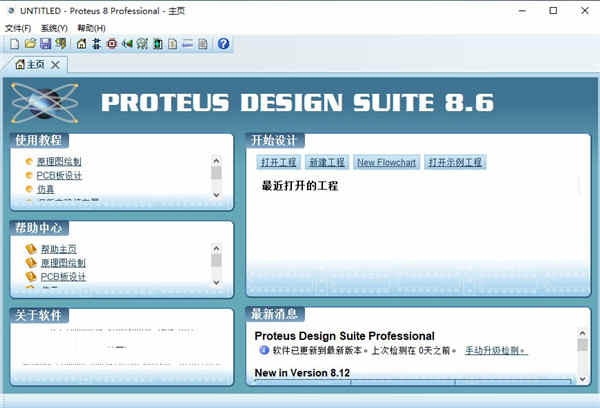
Task: Click the 帮助中心 scrollbar thumb
Action: click(216, 261)
